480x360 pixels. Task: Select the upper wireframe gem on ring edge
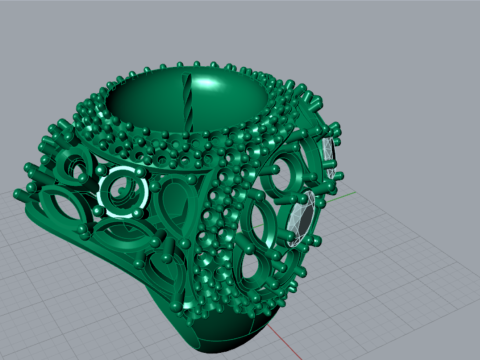coord(328,157)
